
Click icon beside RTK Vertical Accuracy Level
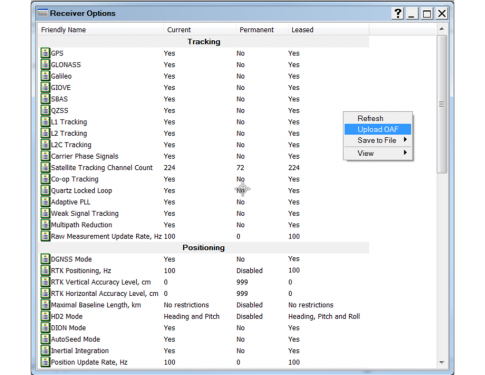(x=45, y=282)
